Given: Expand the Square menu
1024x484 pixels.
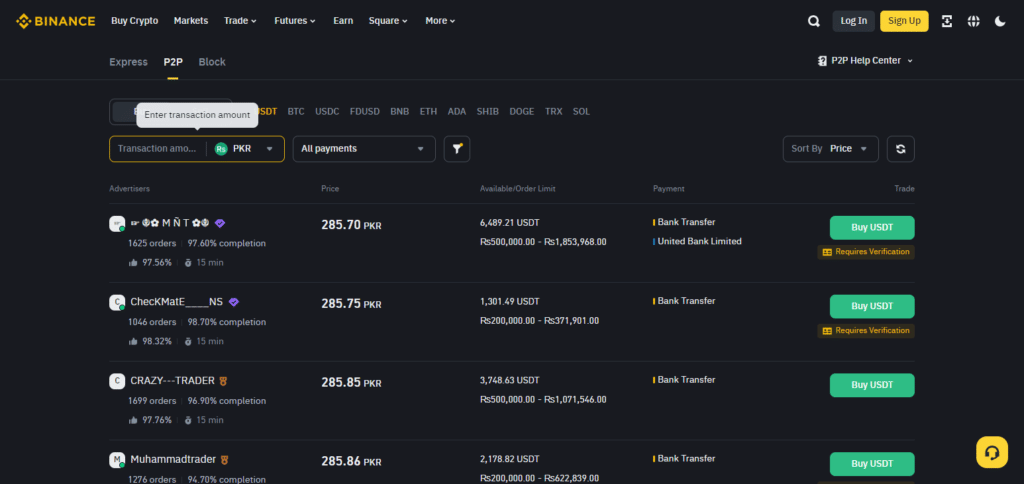Looking at the screenshot, I should click(389, 21).
